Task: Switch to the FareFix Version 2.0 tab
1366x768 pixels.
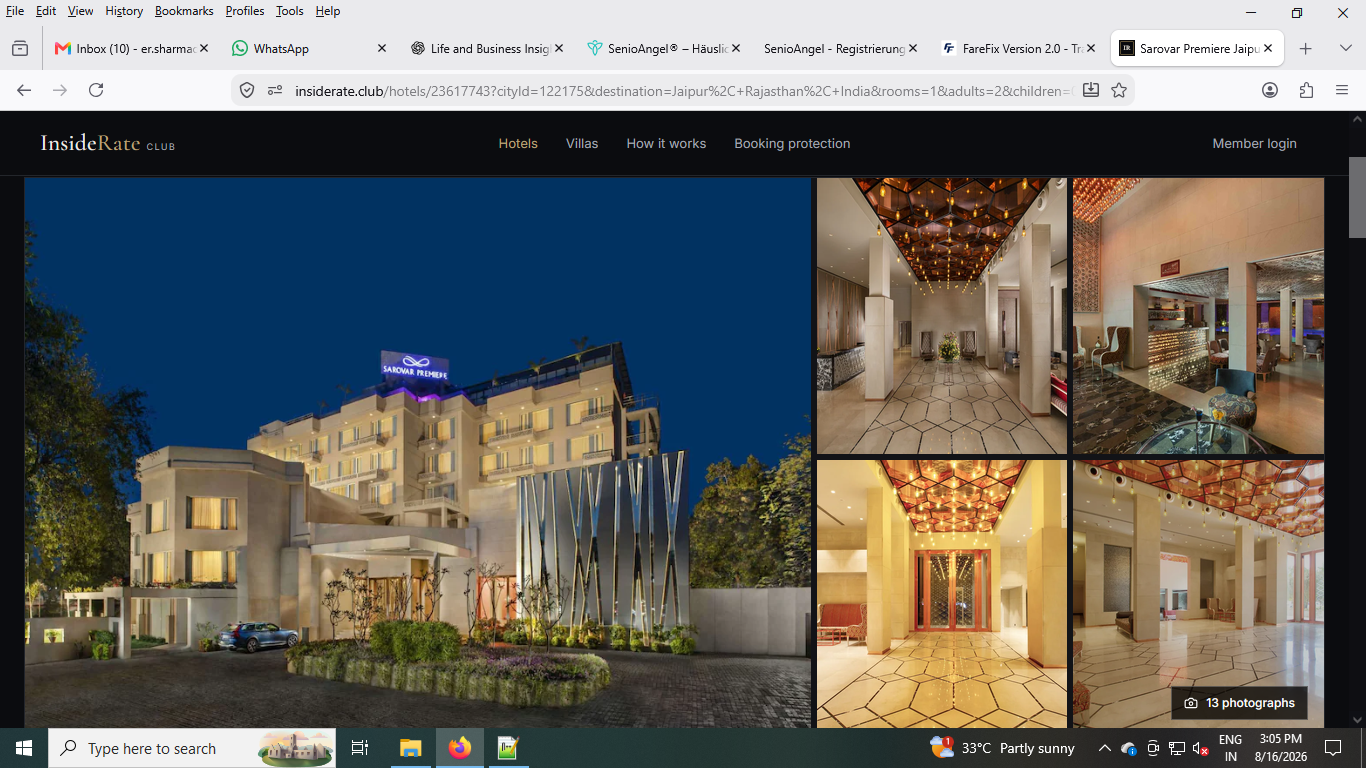Action: pyautogui.click(x=1018, y=48)
